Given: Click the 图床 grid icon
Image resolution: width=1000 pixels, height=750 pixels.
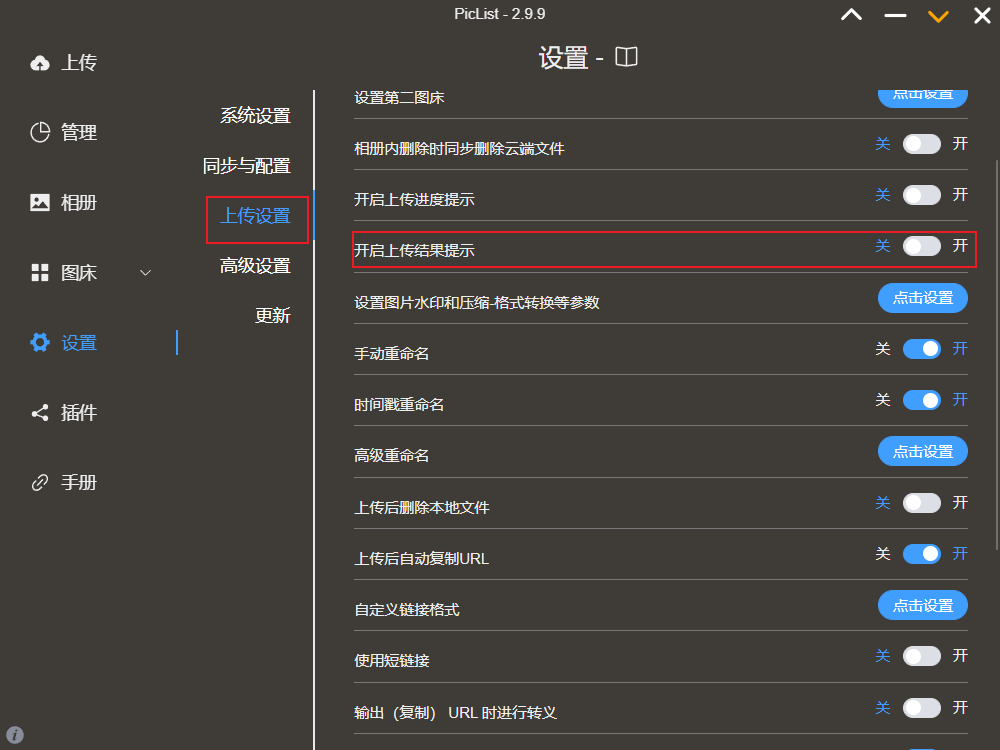Looking at the screenshot, I should coord(40,272).
